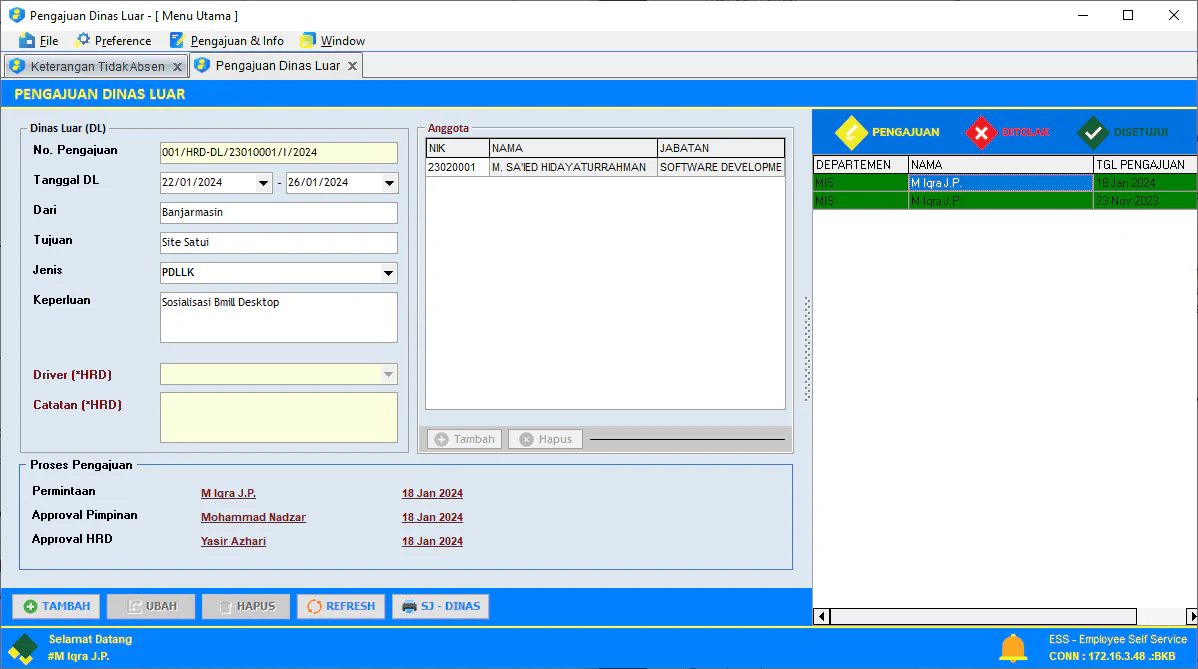Click Hapus button under Anggota list

pyautogui.click(x=546, y=439)
